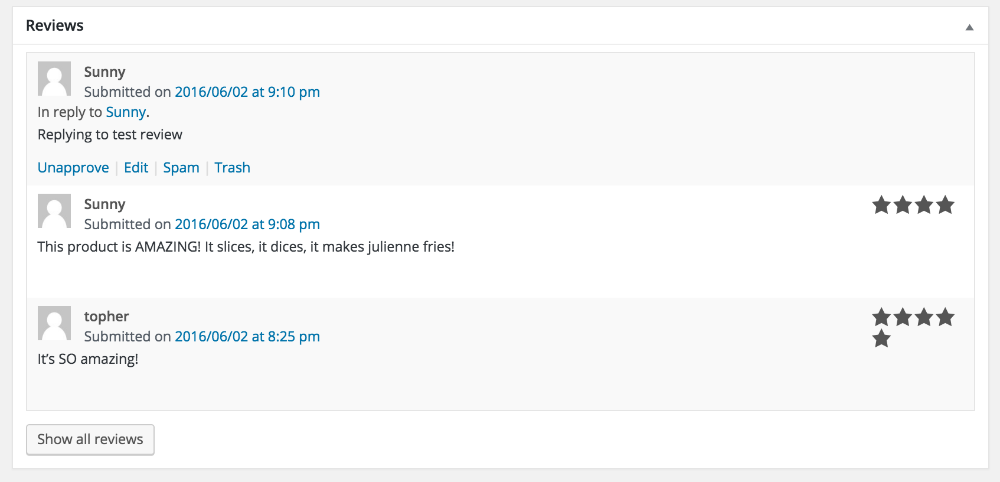This screenshot has height=482, width=1000.
Task: Follow the 'In reply to Sunny' link
Action: click(x=126, y=112)
